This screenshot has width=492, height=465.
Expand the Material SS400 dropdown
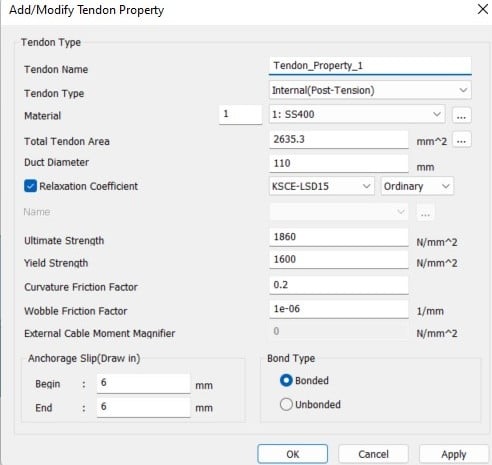click(357, 114)
